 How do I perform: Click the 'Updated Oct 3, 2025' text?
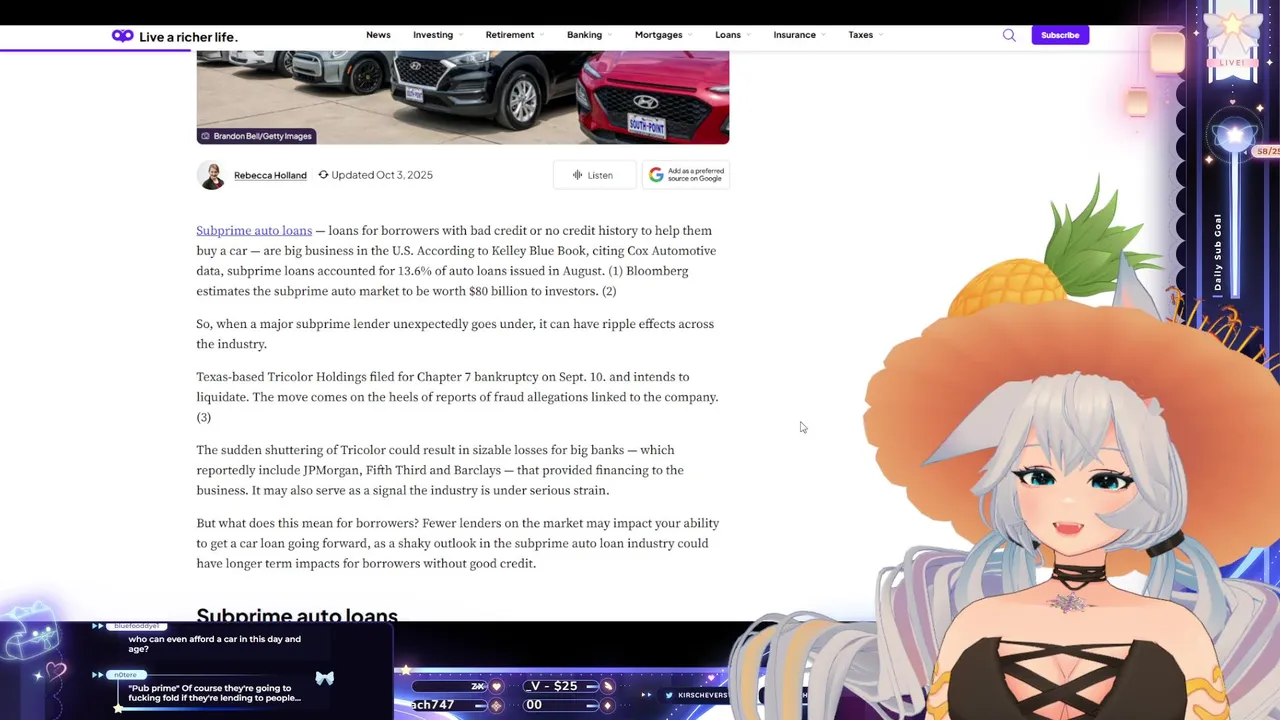(382, 175)
